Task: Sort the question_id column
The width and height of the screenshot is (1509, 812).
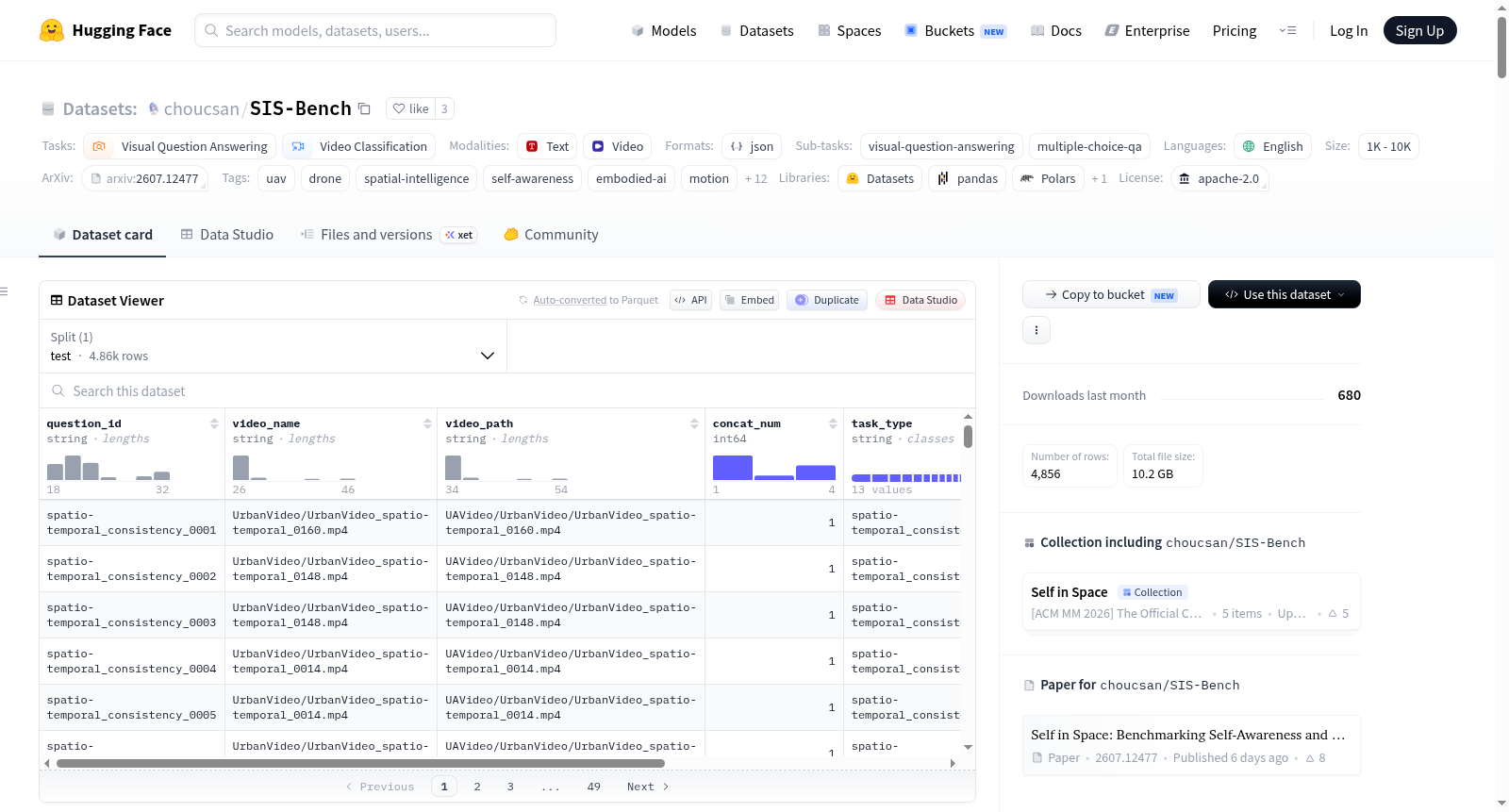Action: [x=214, y=423]
